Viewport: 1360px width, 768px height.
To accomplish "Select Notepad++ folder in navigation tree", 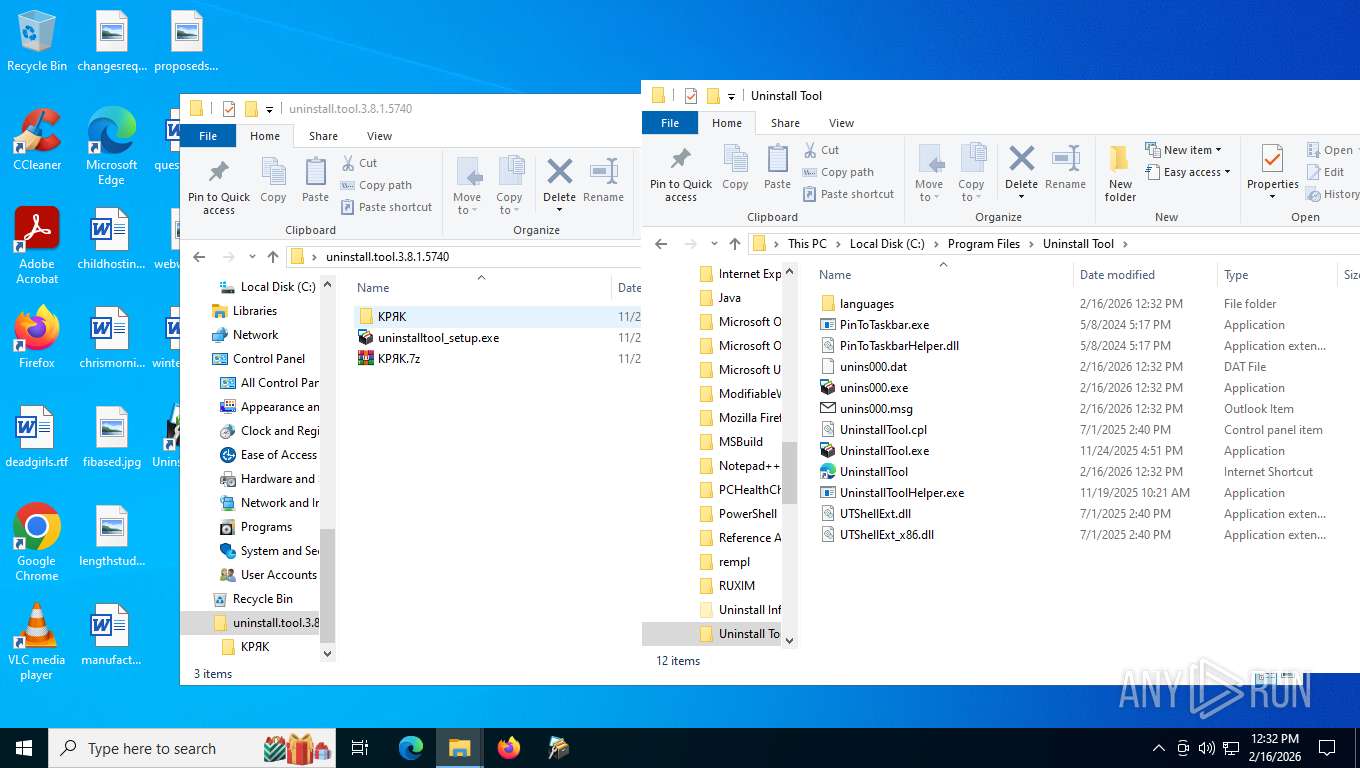I will 738,466.
